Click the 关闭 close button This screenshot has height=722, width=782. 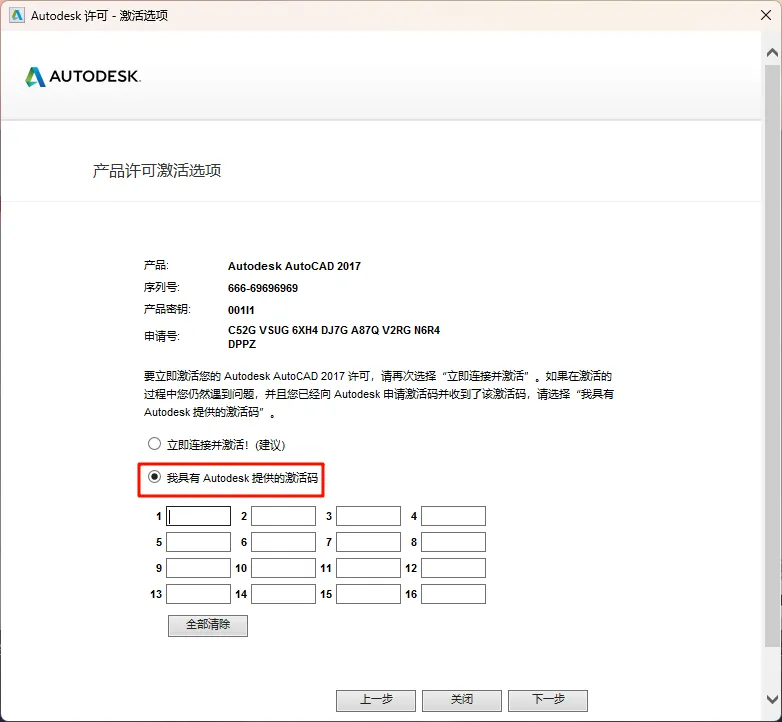[x=462, y=700]
